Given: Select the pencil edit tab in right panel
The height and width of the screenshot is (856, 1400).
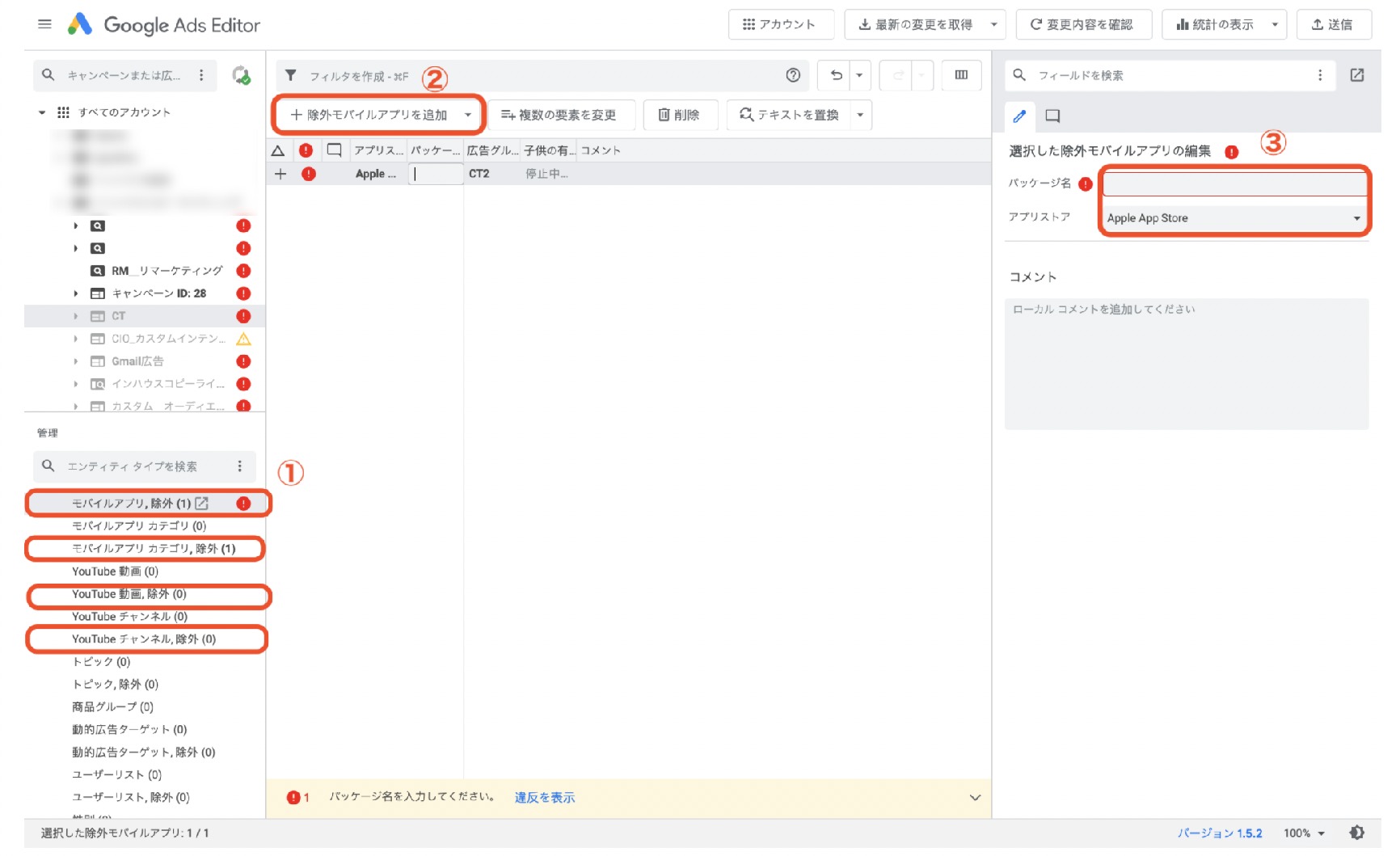Looking at the screenshot, I should (x=1019, y=116).
